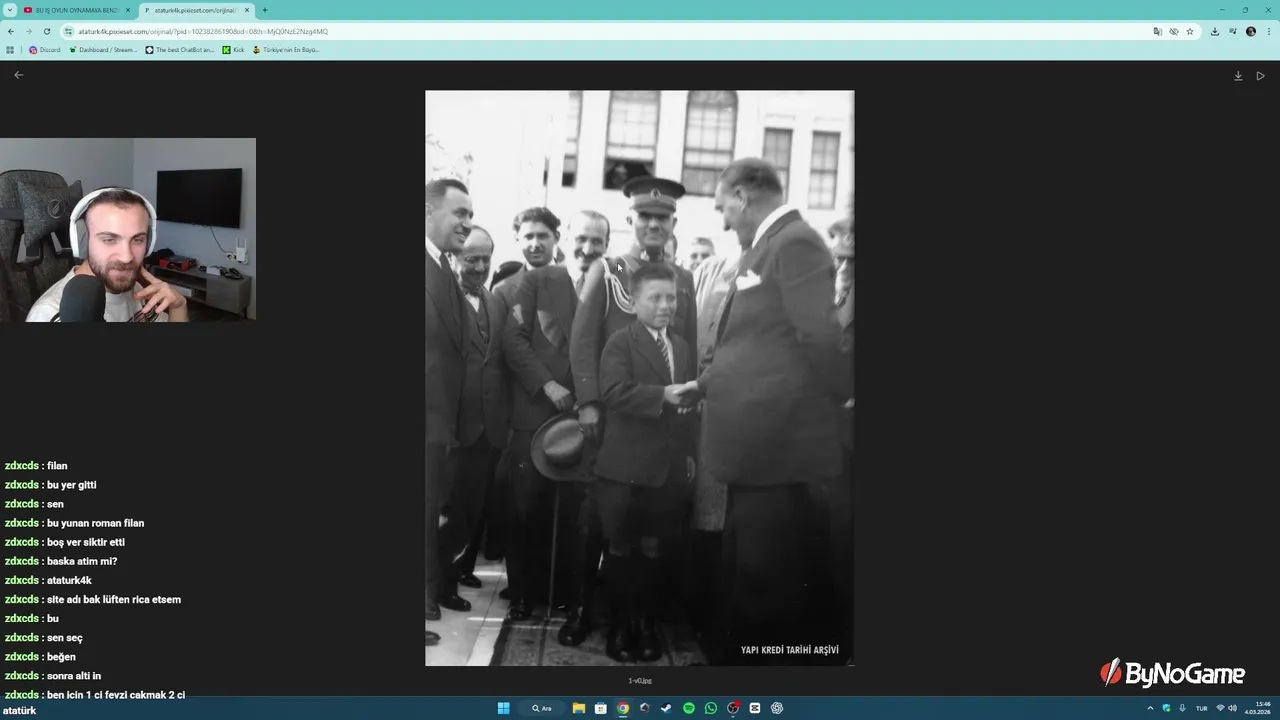The height and width of the screenshot is (720, 1280).
Task: Download the photo from the gallery viewer
Action: (x=1238, y=76)
